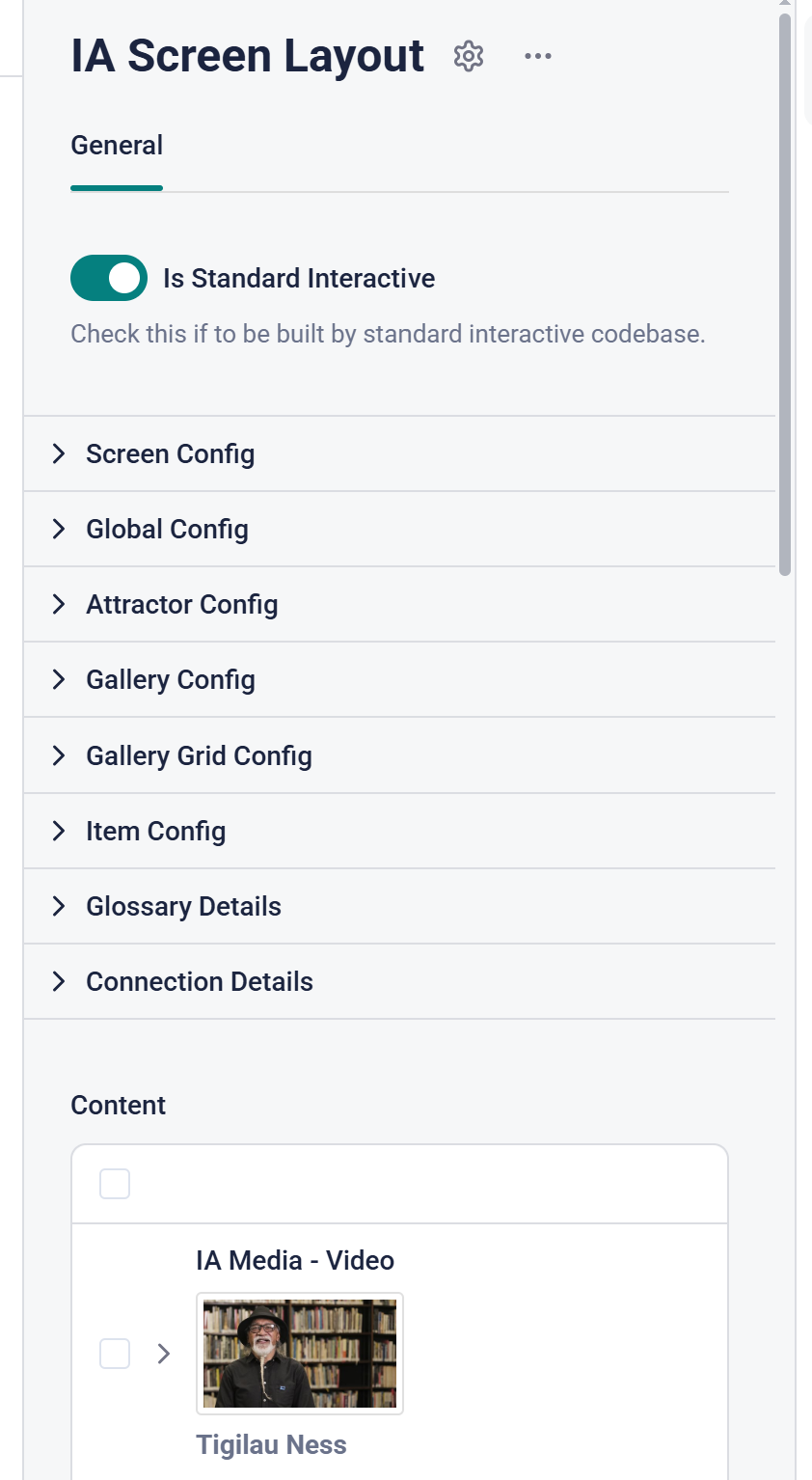Open the settings gear beside the title
Viewport: 812px width, 1480px height.
[469, 56]
